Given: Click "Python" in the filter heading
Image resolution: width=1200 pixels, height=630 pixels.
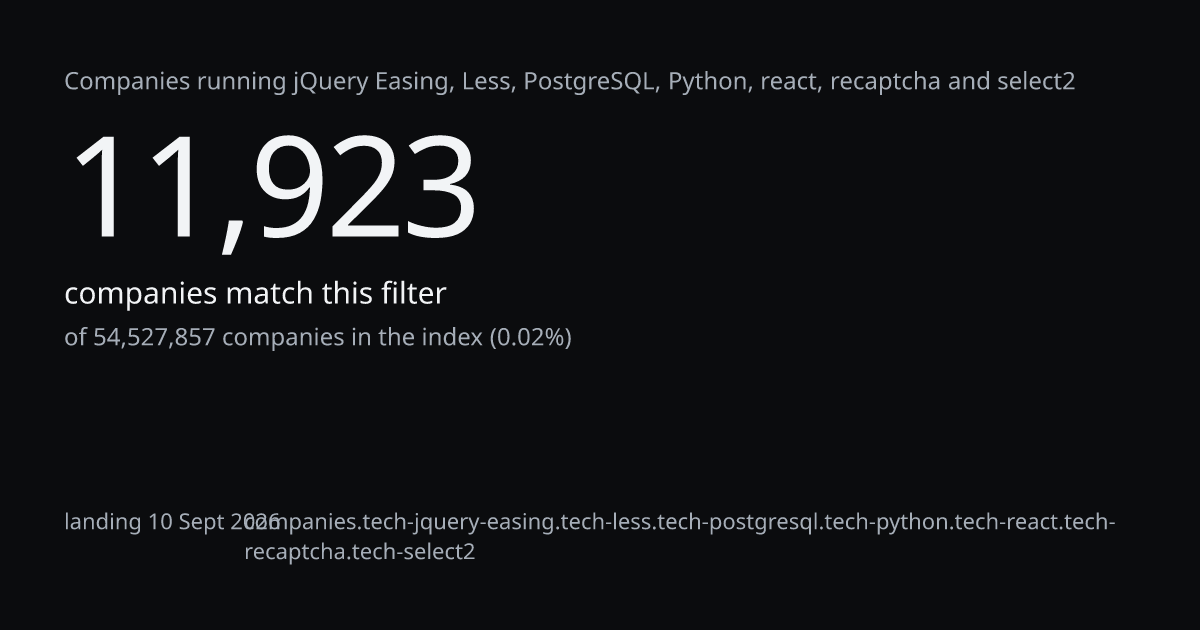Looking at the screenshot, I should click(708, 82).
